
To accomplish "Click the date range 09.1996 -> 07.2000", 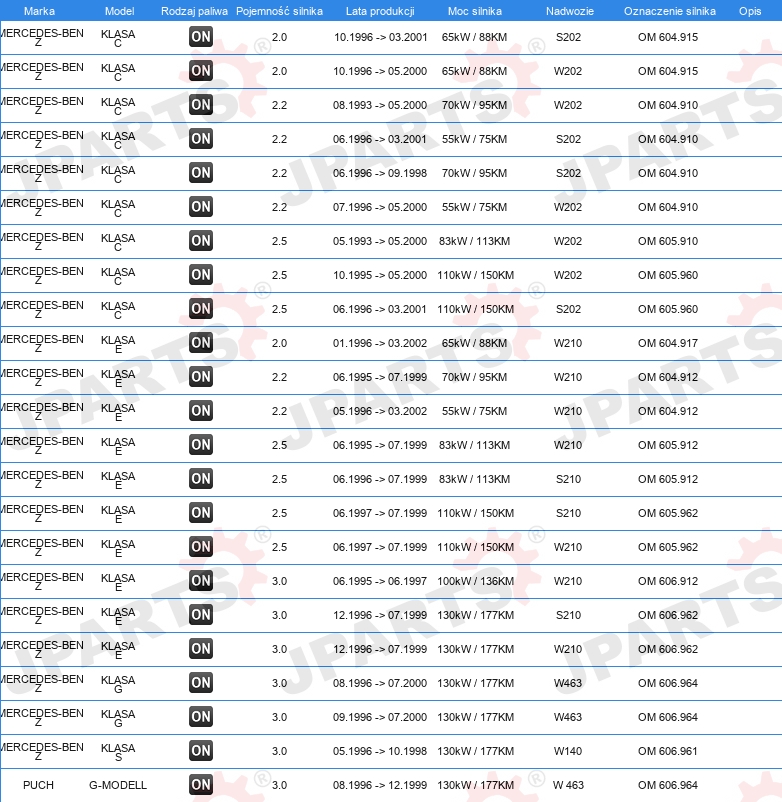I will pyautogui.click(x=380, y=717).
